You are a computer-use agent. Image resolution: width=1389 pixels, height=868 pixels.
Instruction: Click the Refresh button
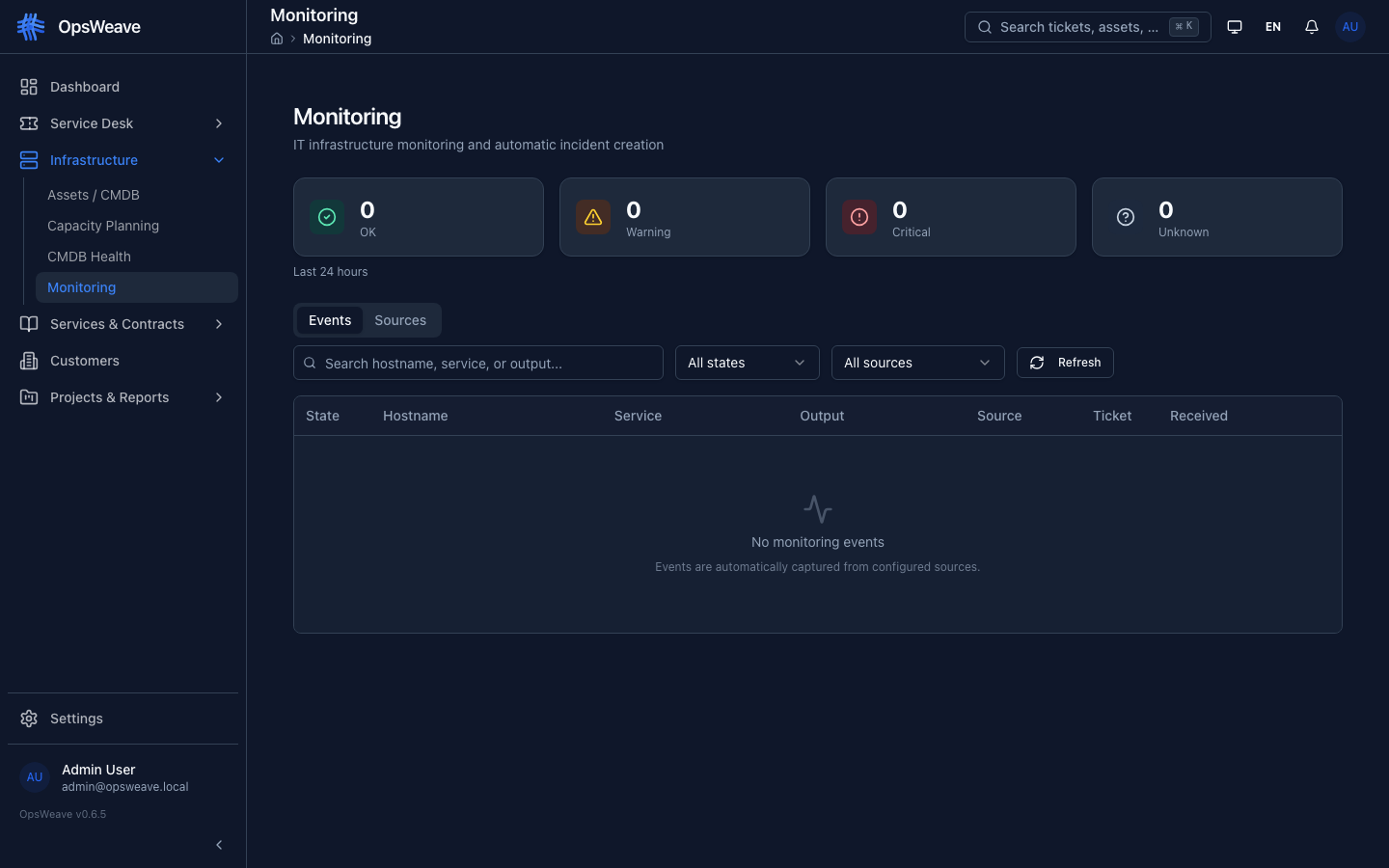(1065, 363)
